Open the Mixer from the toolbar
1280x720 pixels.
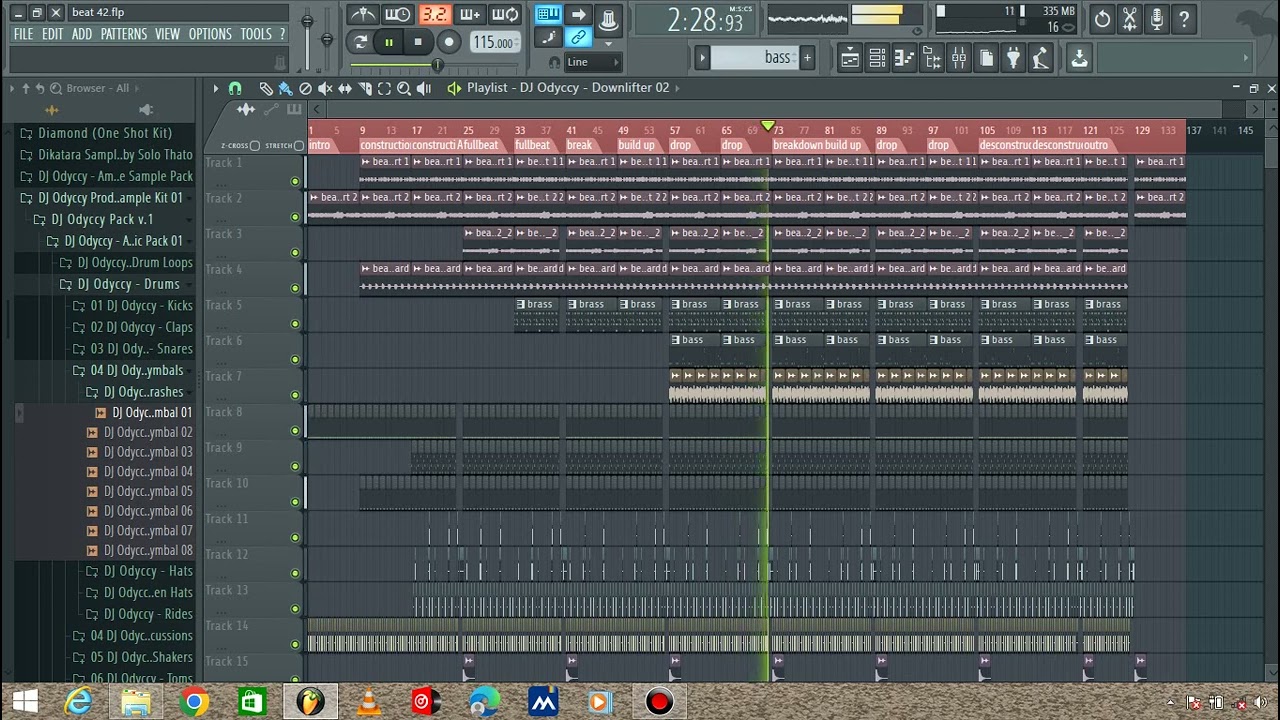[x=959, y=58]
